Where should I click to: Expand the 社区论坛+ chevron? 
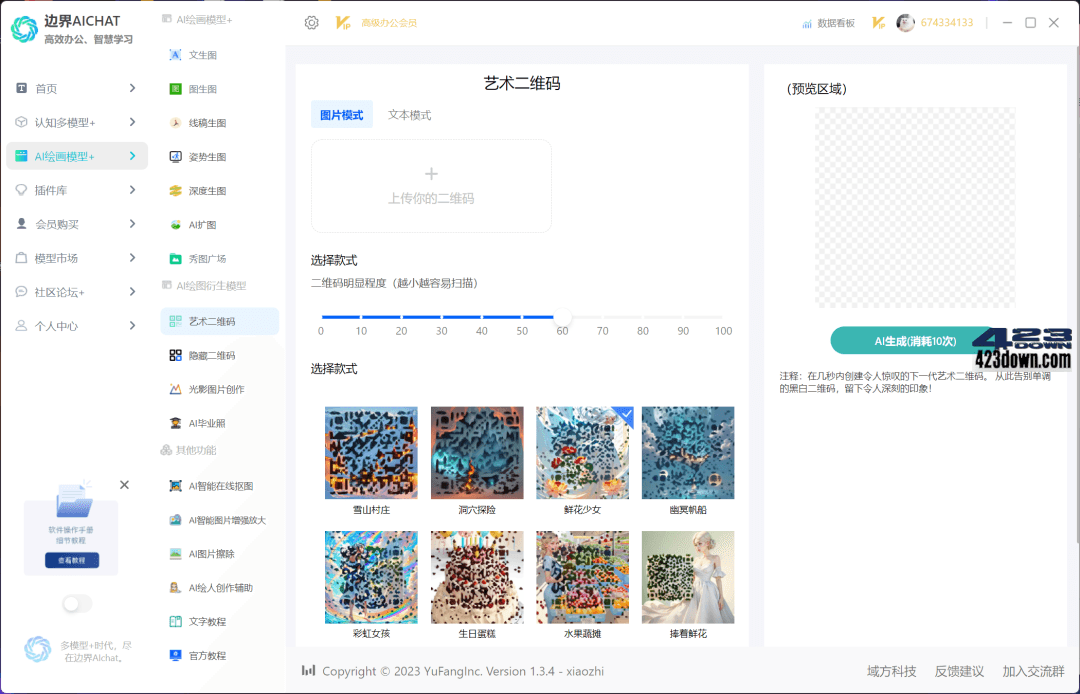(x=132, y=292)
